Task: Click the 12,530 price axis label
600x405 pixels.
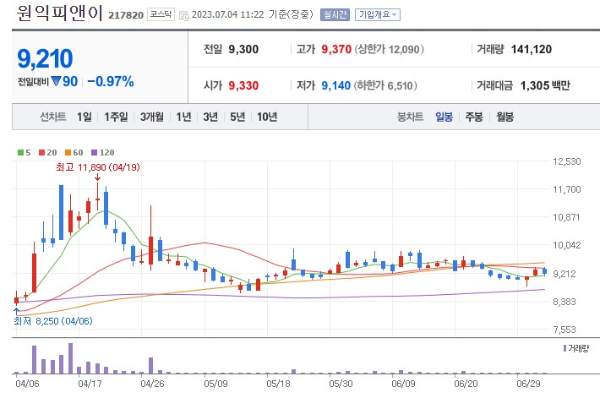Action: (x=567, y=162)
